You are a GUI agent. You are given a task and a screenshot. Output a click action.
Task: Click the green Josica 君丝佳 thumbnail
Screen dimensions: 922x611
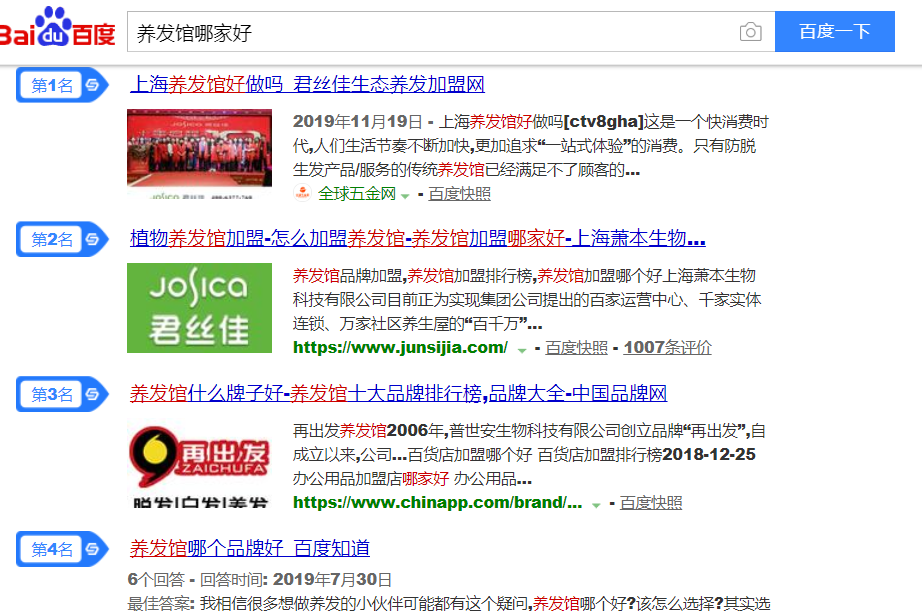coord(199,308)
